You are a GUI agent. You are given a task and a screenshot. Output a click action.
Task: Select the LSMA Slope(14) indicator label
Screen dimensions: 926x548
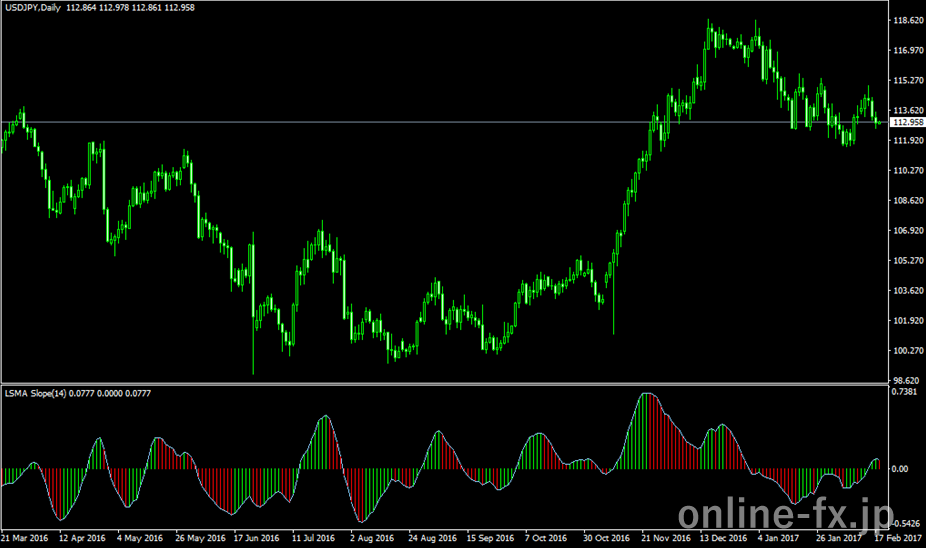(x=35, y=393)
